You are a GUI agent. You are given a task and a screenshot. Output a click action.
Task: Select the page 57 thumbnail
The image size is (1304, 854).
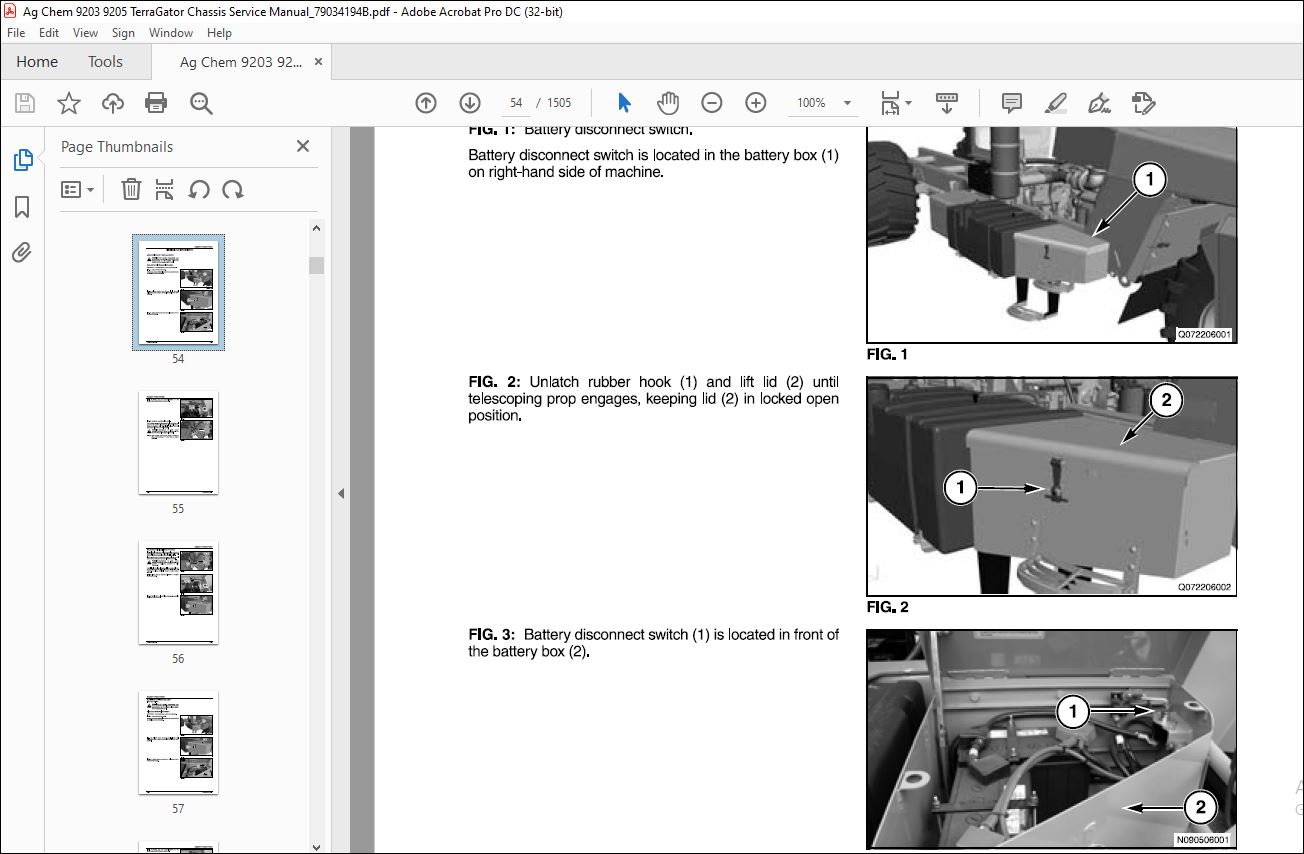[x=178, y=742]
